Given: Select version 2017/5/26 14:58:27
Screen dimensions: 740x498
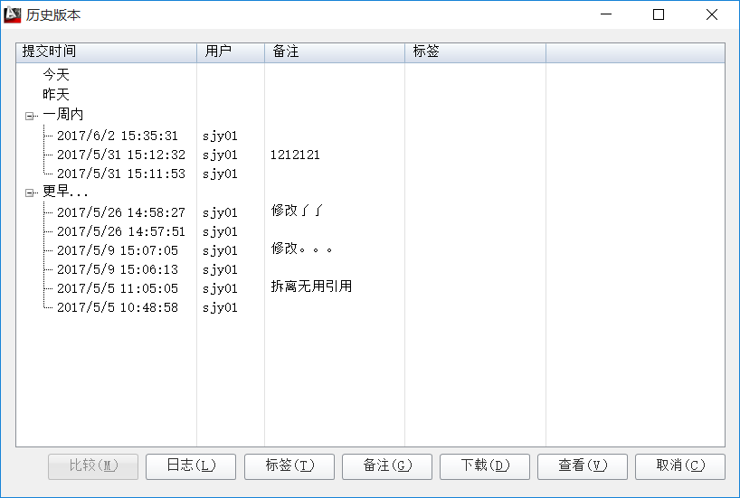Looking at the screenshot, I should click(x=121, y=212).
